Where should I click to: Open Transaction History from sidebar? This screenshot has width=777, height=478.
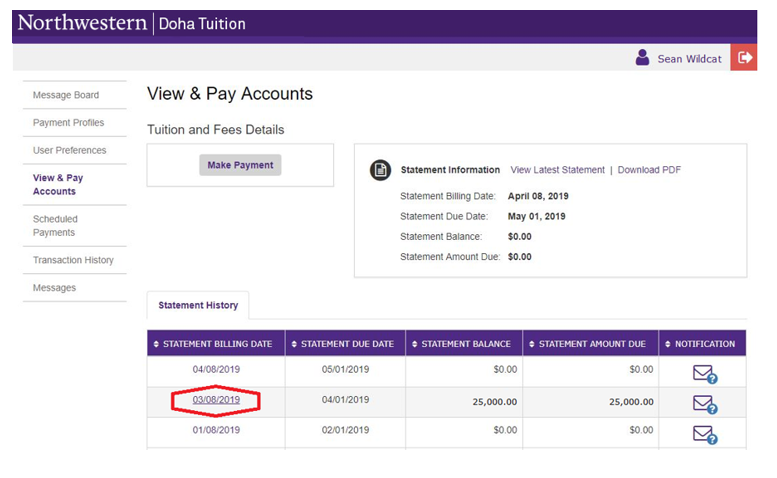pos(73,260)
